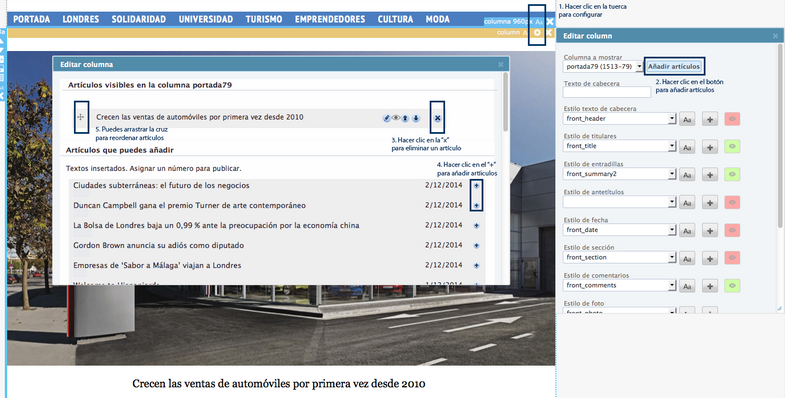Click the plus button for Estilo de comentarios
785x398 pixels.
coord(709,286)
